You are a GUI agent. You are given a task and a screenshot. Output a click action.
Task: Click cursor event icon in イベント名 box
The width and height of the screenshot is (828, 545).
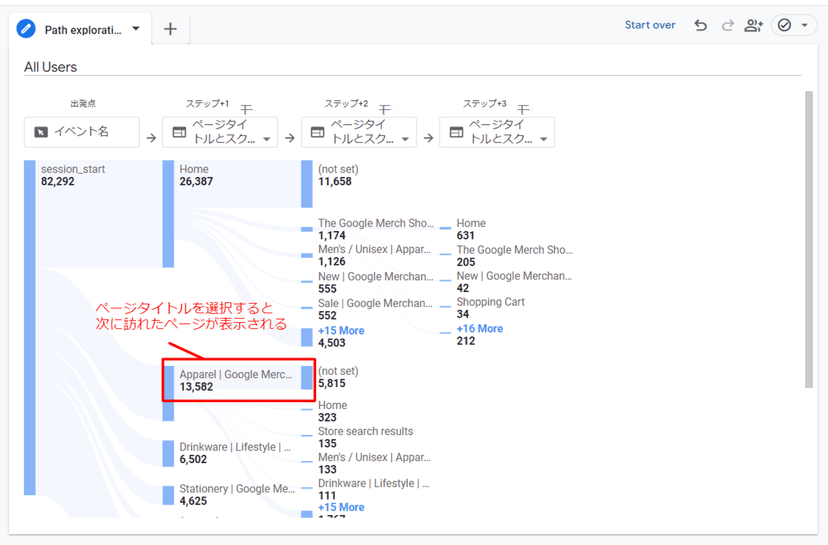41,132
